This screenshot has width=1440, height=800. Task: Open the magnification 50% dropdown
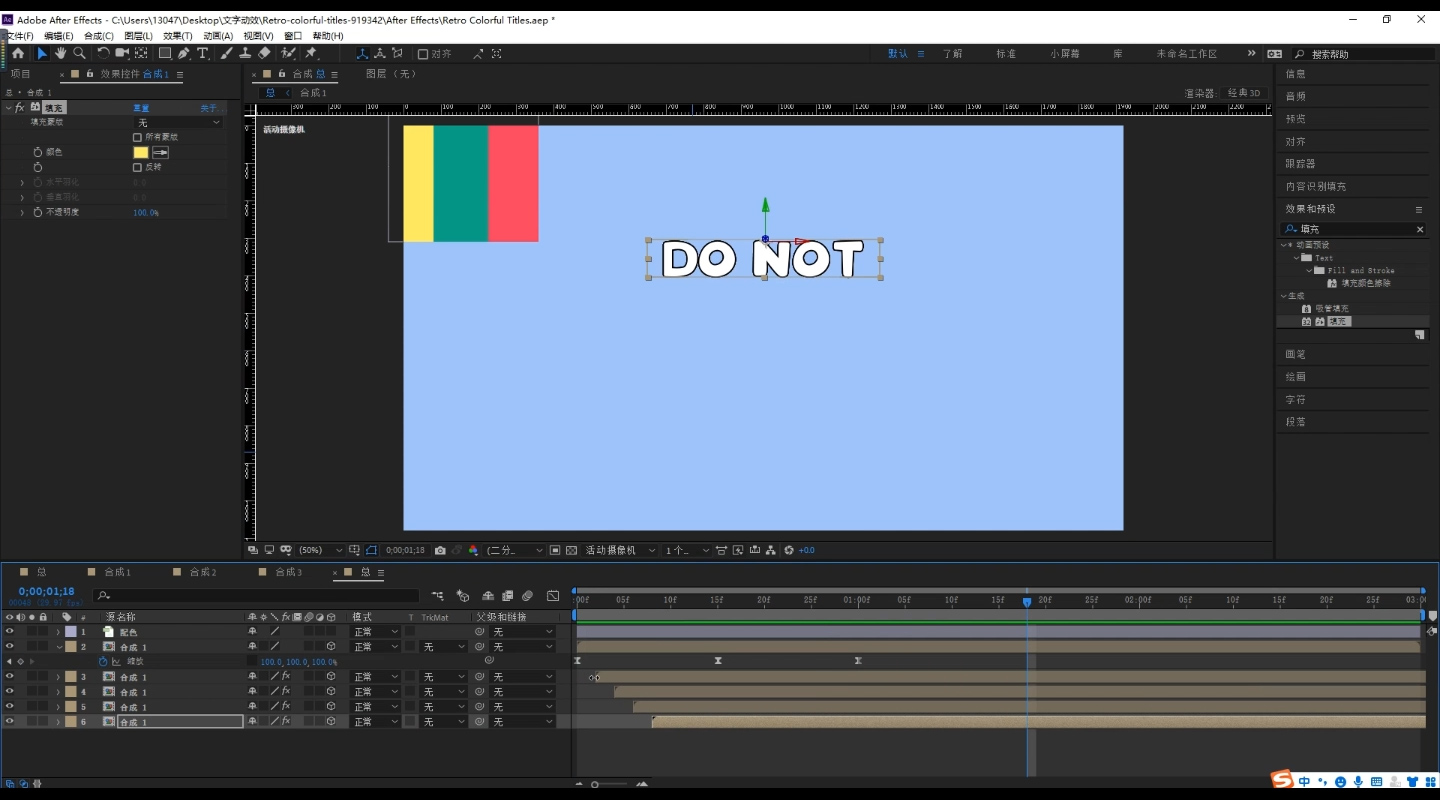pos(320,550)
